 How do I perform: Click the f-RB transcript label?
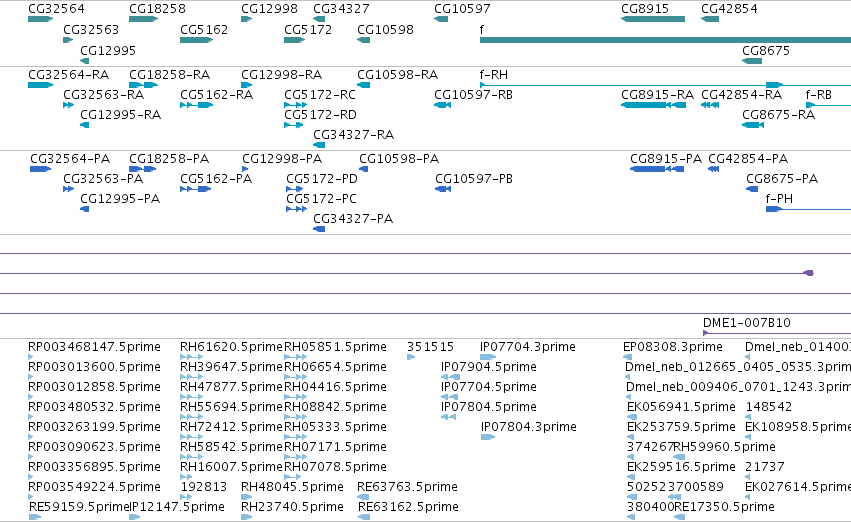pyautogui.click(x=818, y=95)
